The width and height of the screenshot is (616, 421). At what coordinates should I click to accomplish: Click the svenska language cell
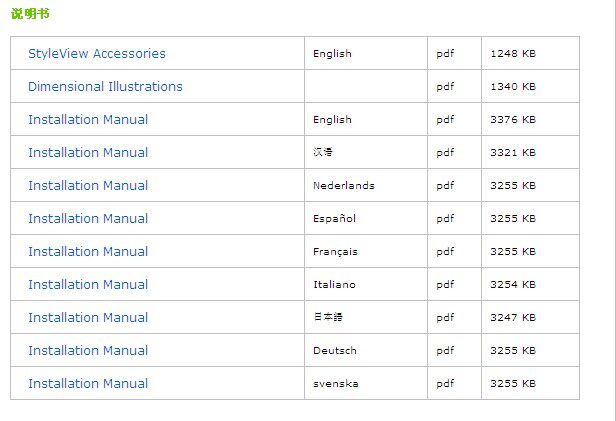tap(336, 384)
